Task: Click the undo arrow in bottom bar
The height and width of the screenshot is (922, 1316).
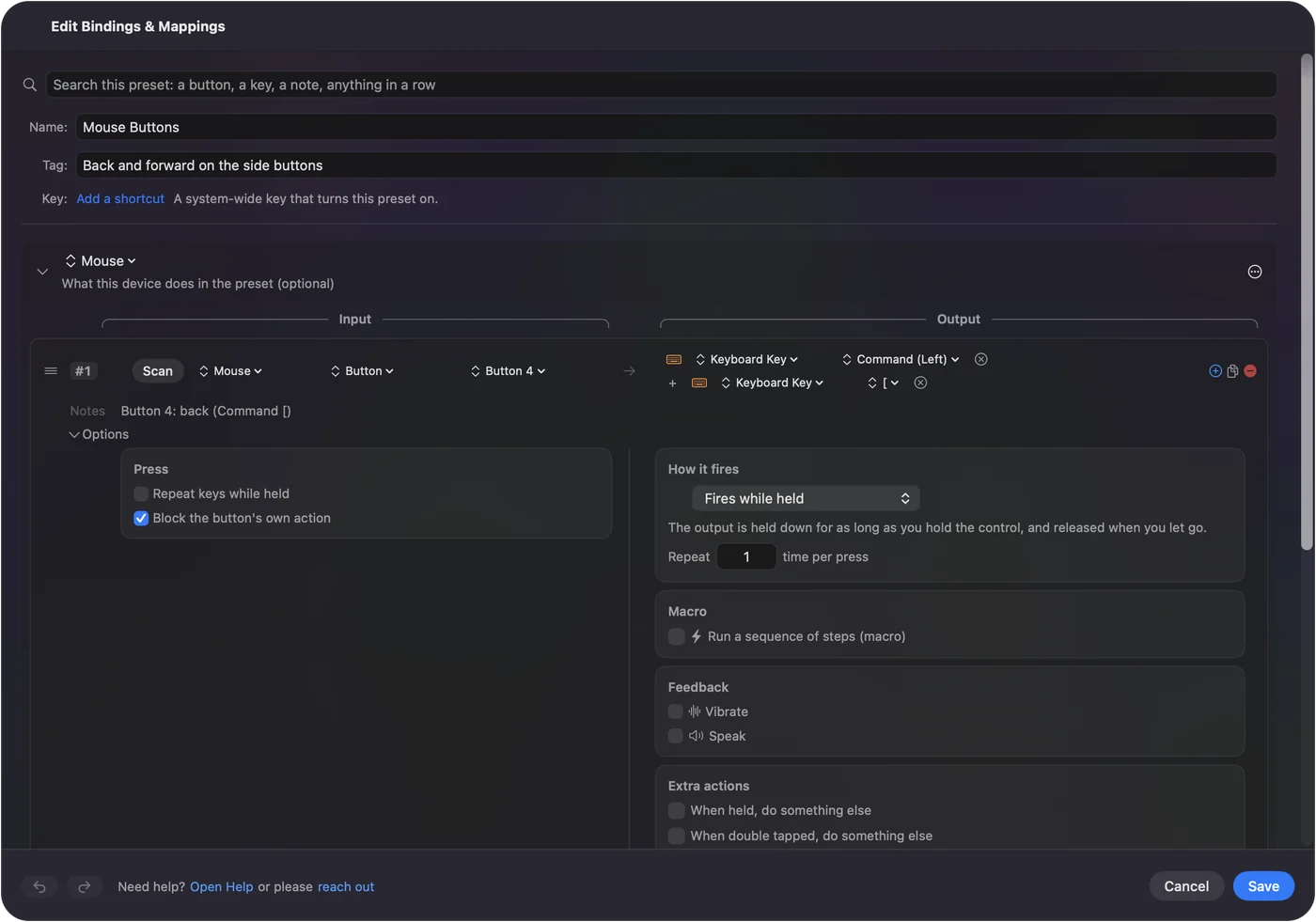Action: (39, 886)
